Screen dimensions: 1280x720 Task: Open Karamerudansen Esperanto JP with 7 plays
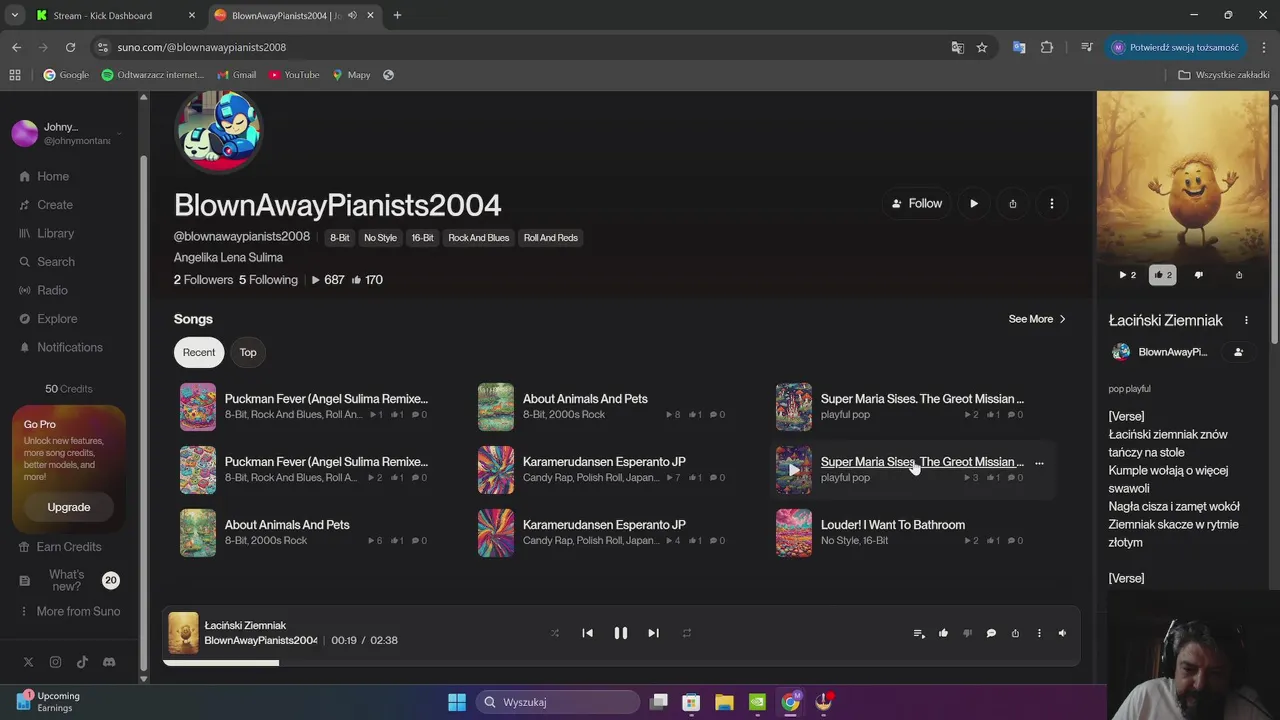pyautogui.click(x=604, y=462)
